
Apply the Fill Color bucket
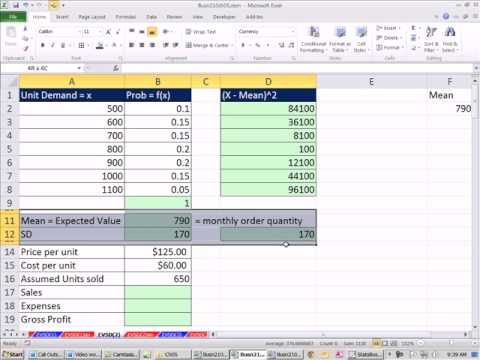tap(100, 45)
